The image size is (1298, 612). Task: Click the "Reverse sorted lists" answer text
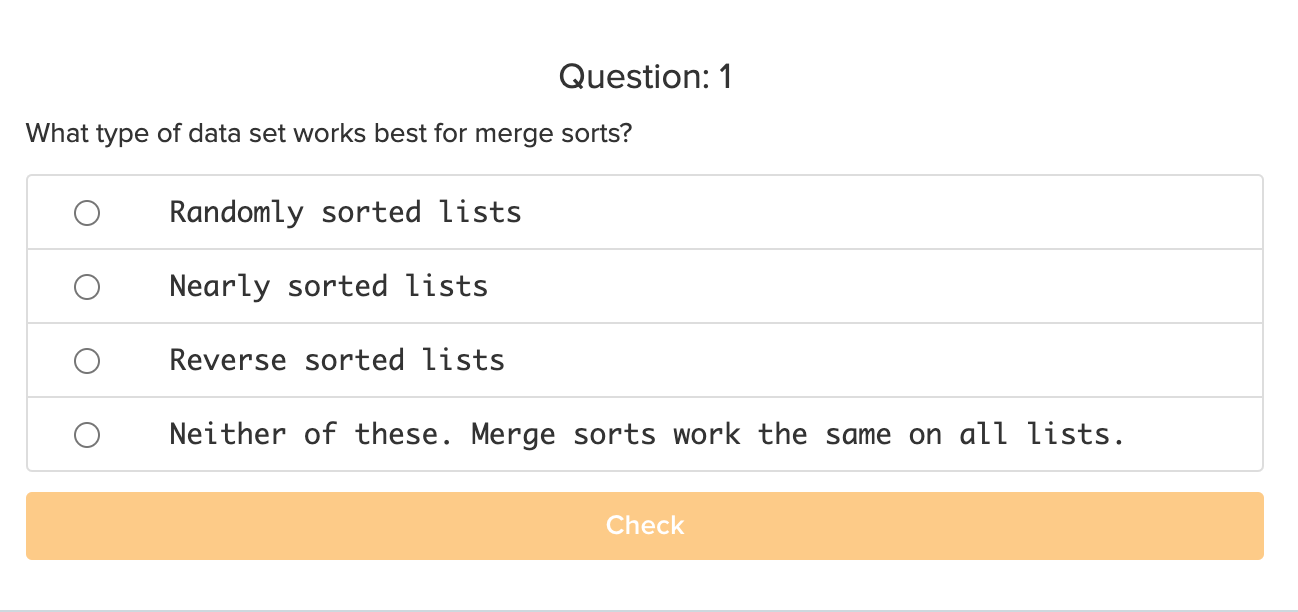click(x=337, y=360)
